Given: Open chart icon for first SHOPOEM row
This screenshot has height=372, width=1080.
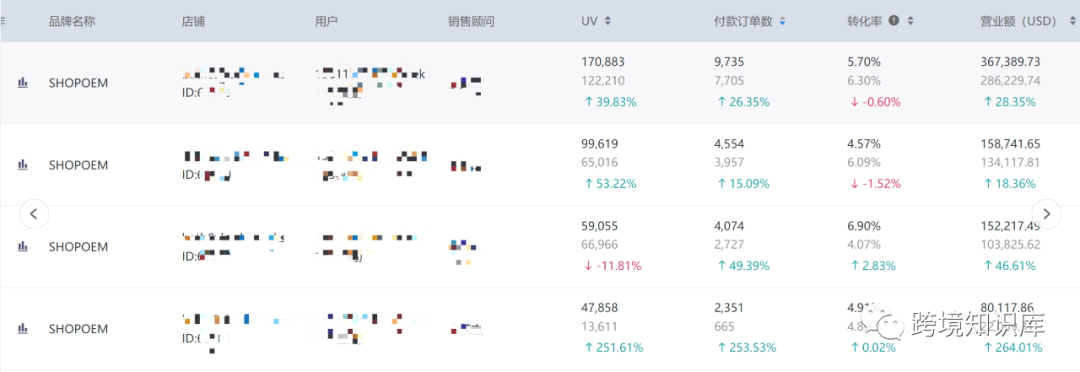Looking at the screenshot, I should pos(23,83).
